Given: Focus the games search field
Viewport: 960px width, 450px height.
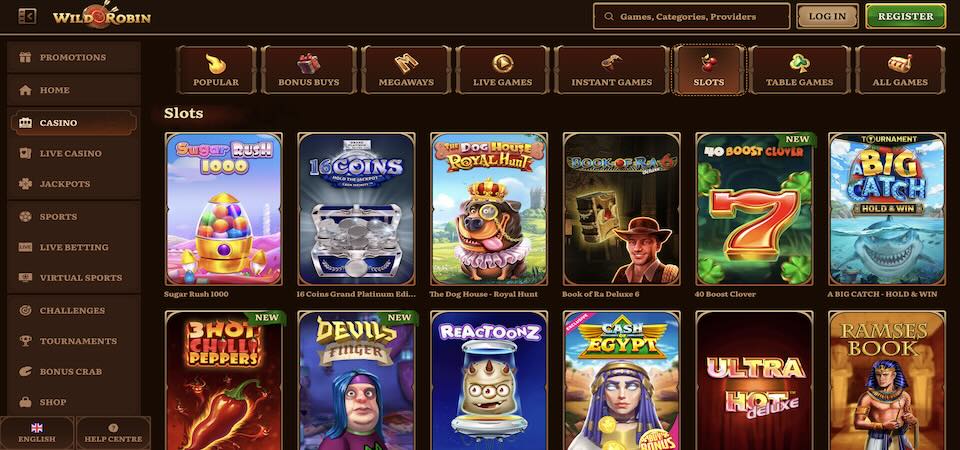Looking at the screenshot, I should [692, 17].
